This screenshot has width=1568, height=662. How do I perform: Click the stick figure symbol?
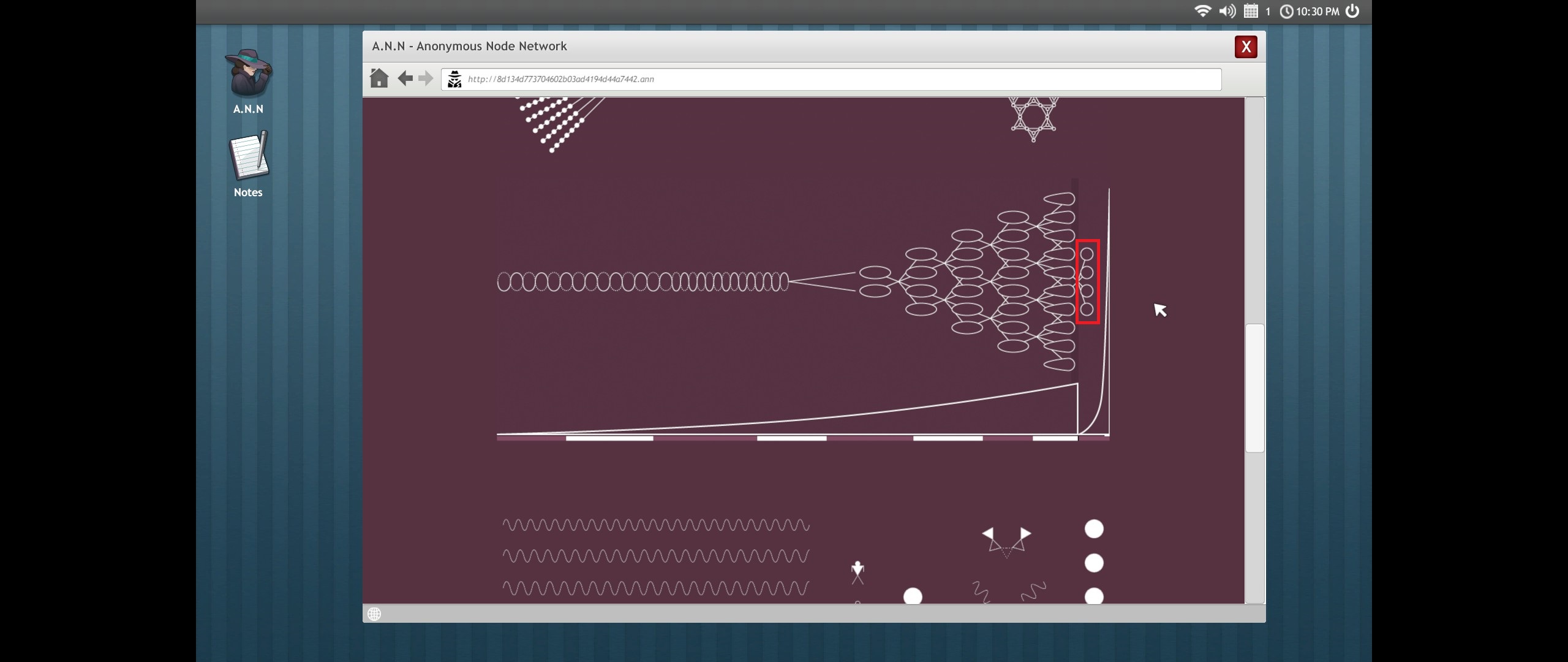click(858, 572)
